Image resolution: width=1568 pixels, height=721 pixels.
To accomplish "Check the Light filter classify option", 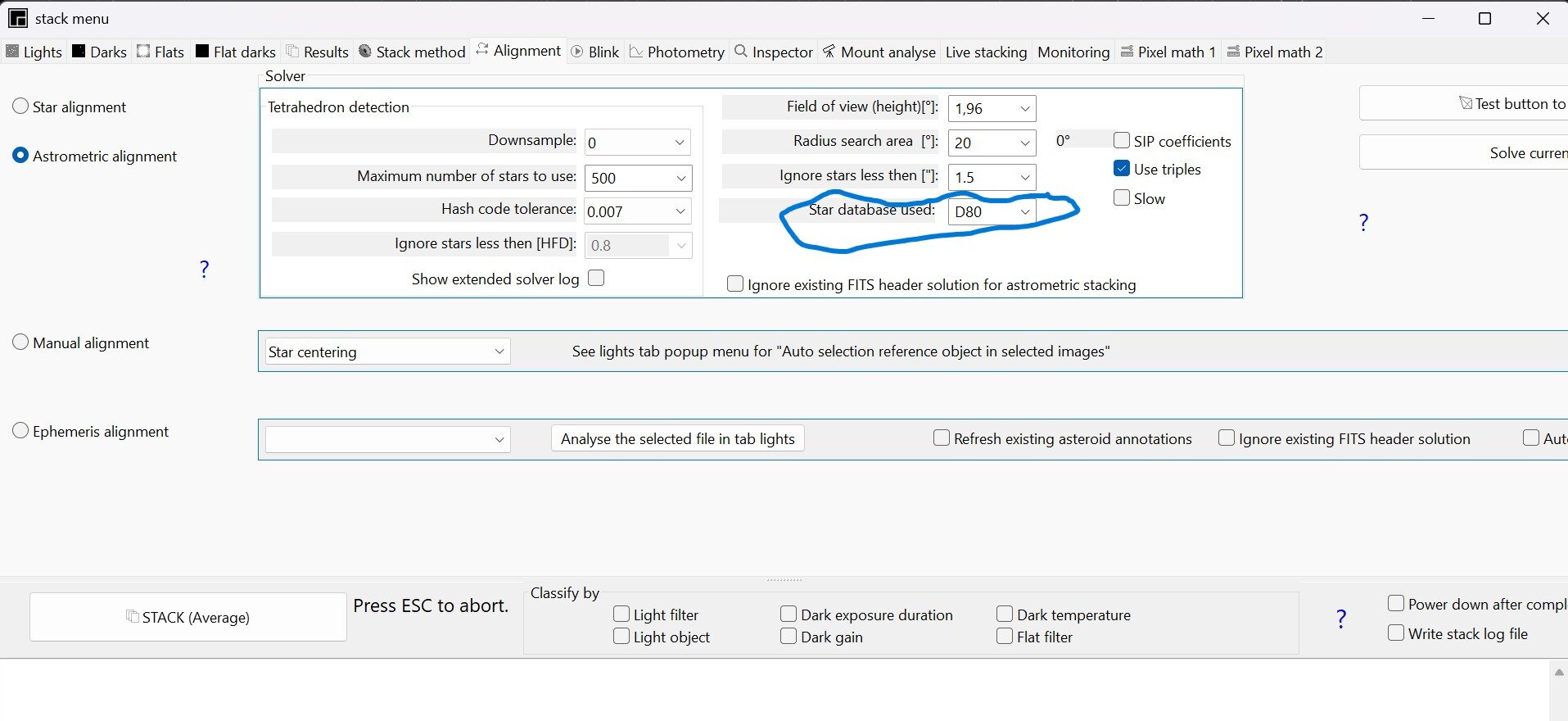I will tap(621, 614).
